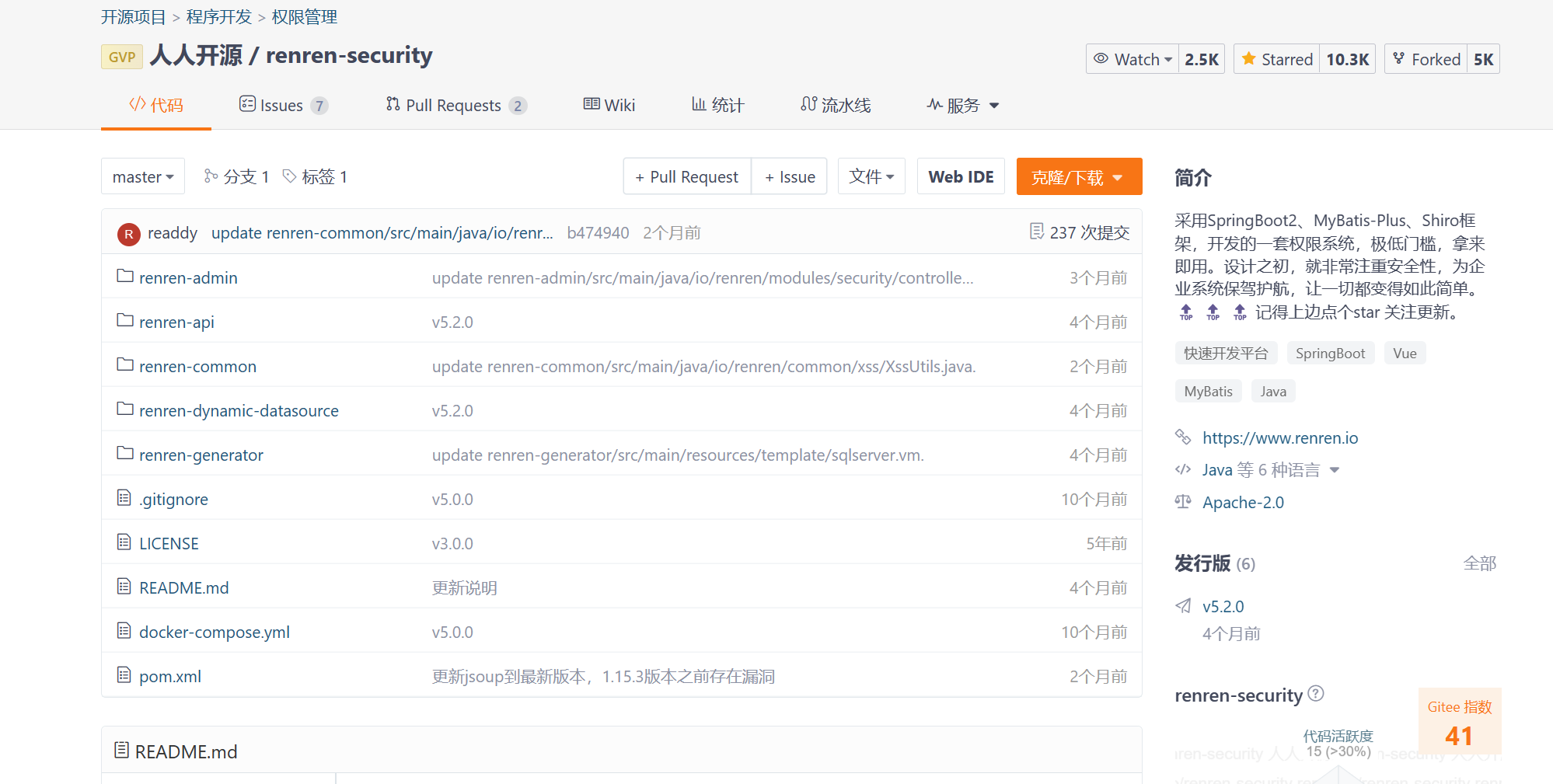Click the tag icon beside 标签 1
Viewport: 1553px width, 784px height.
(289, 176)
